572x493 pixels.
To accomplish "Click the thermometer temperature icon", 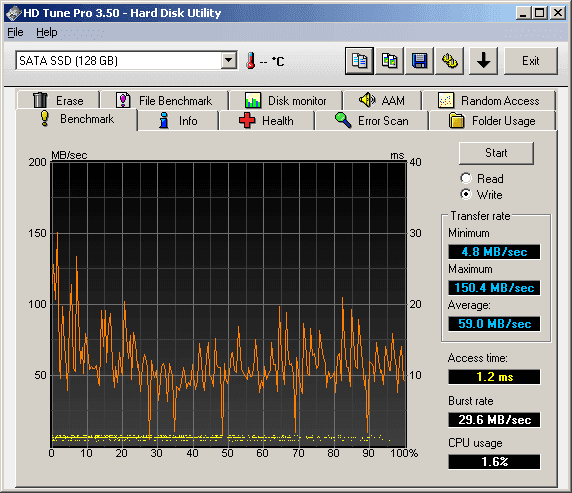I will 251,61.
